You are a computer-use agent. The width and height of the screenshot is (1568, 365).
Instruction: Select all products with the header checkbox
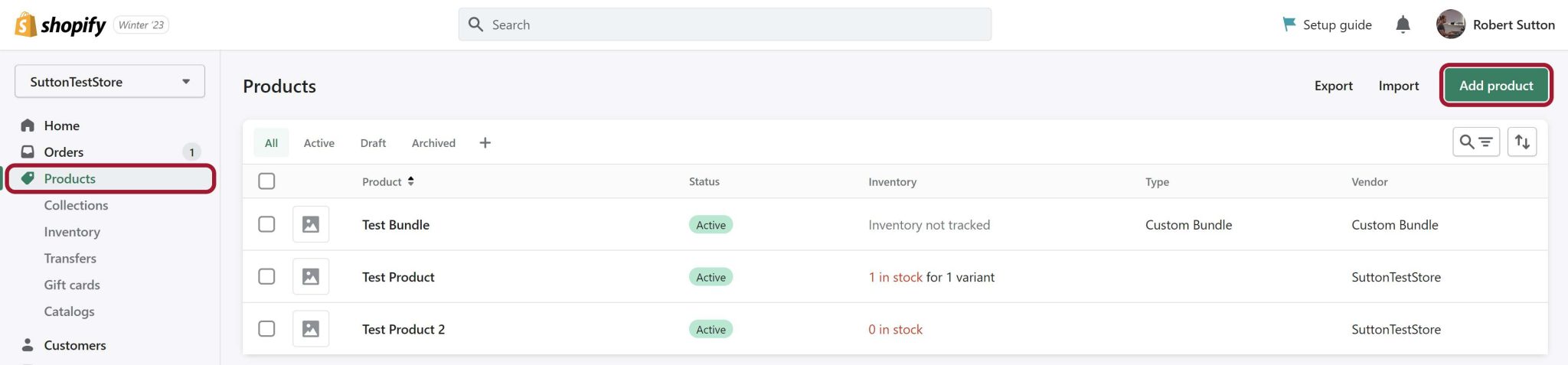tap(266, 181)
